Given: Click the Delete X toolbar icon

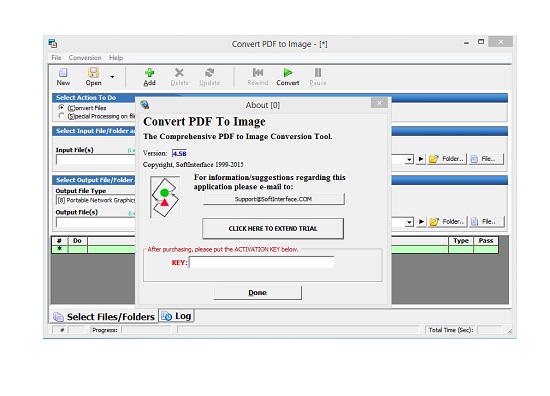Looking at the screenshot, I should [179, 73].
